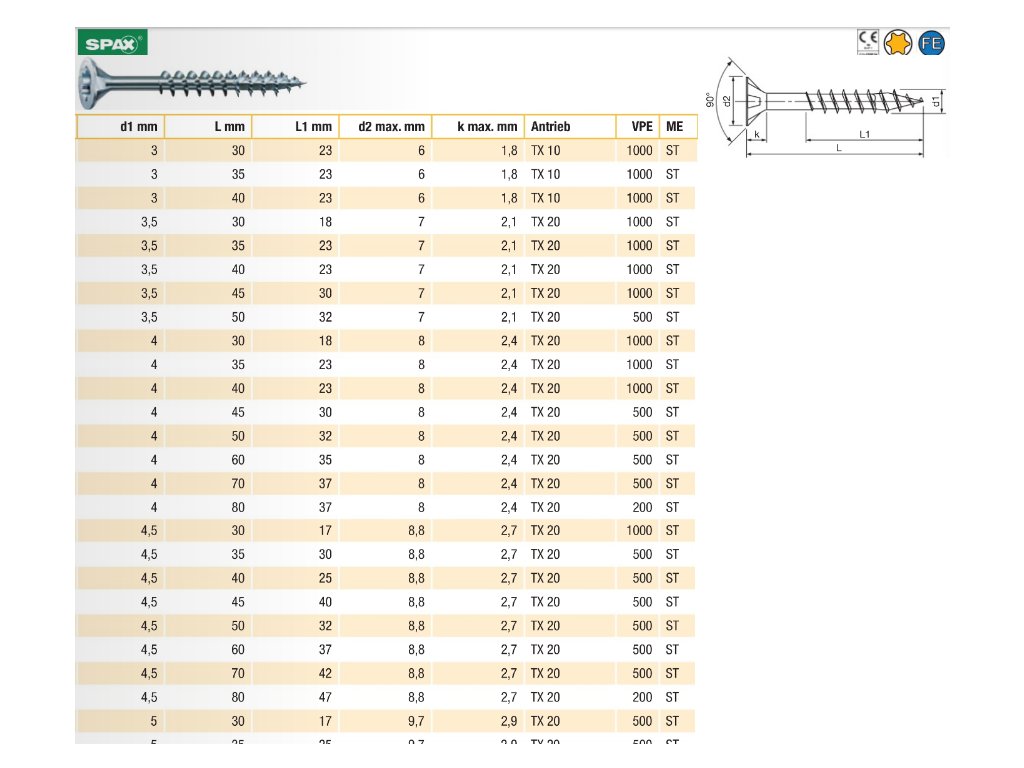
Task: Open the screw product photo
Action: coord(192,84)
